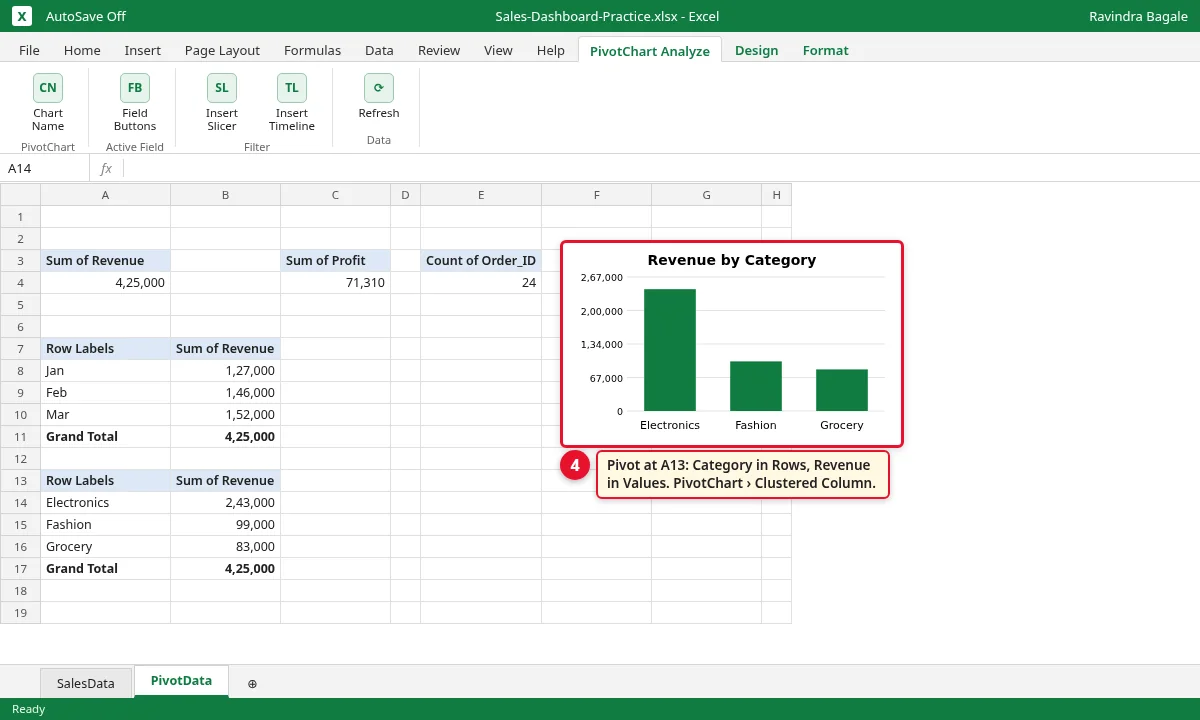The image size is (1200, 720).
Task: Click the Select All corner of the grid
Action: click(x=20, y=195)
